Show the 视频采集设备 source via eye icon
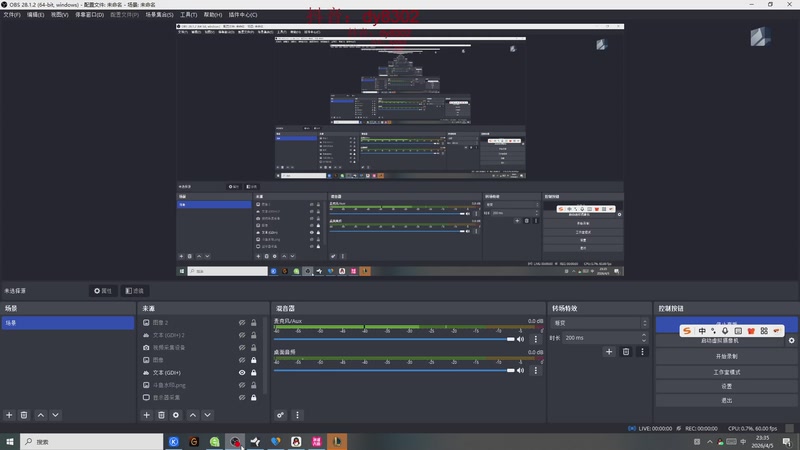Screen dimensions: 800x450 [x=242, y=347]
